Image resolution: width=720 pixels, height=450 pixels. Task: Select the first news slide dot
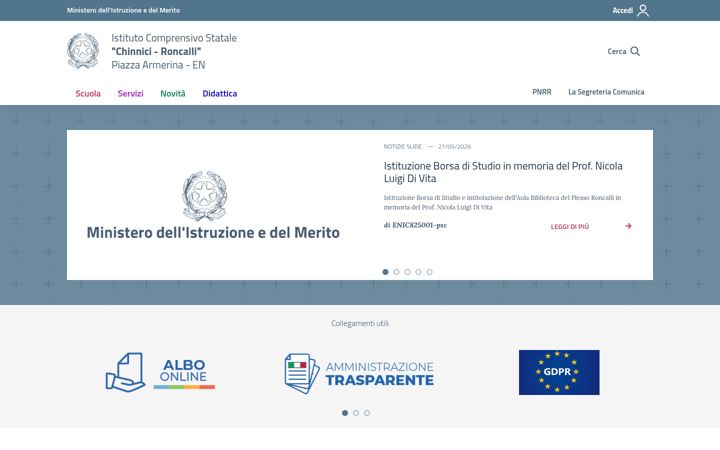pyautogui.click(x=385, y=272)
